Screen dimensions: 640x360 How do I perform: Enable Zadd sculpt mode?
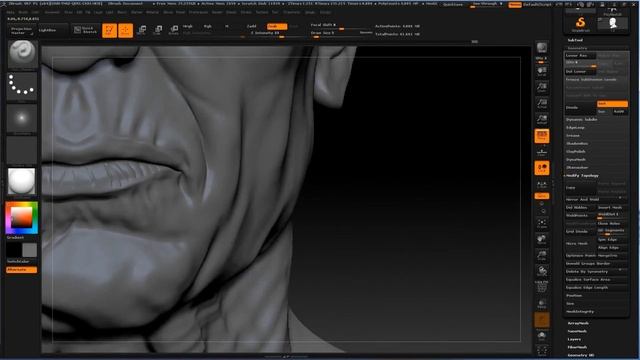(x=251, y=26)
